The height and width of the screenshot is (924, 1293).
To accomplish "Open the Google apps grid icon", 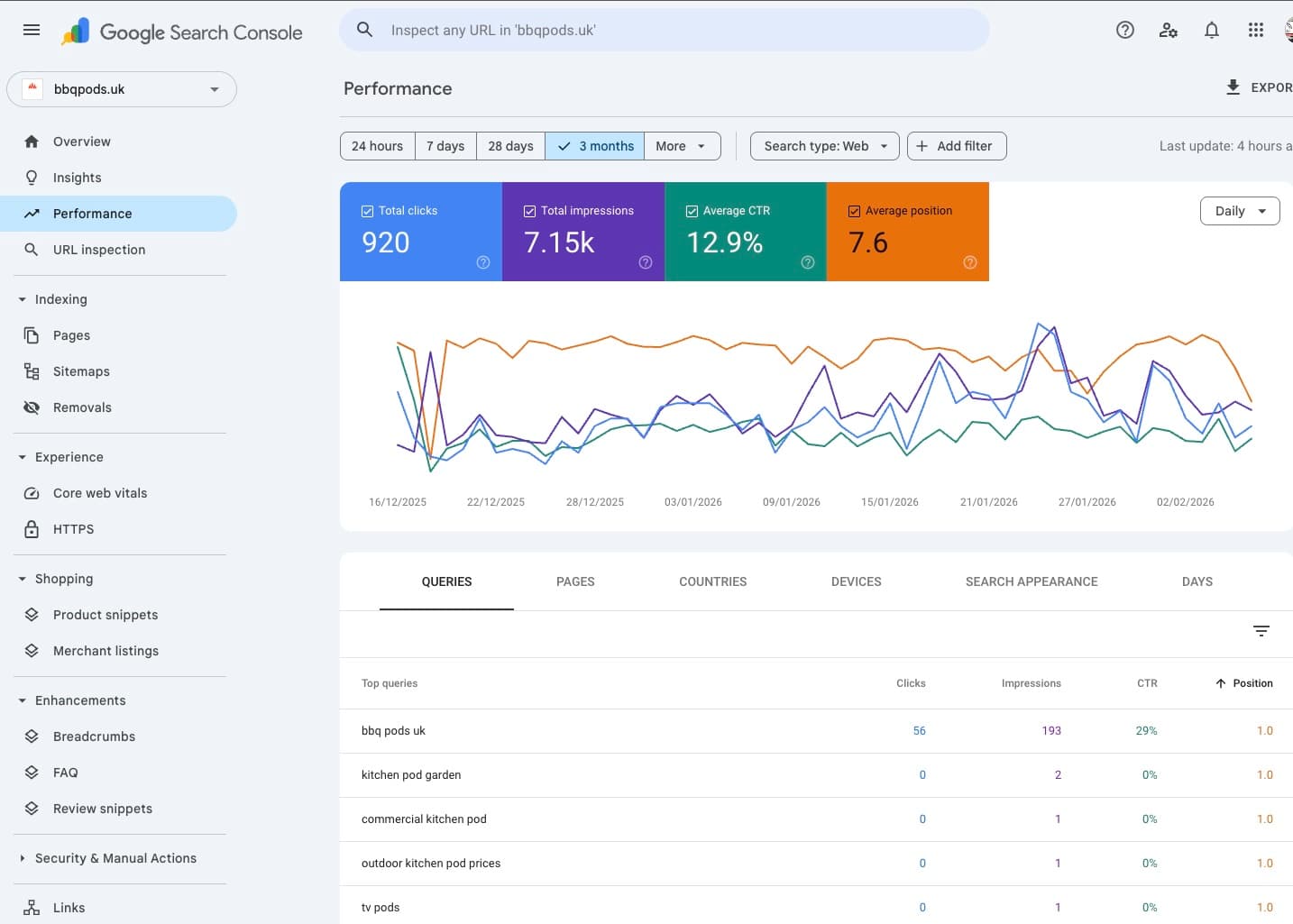I will [1255, 30].
